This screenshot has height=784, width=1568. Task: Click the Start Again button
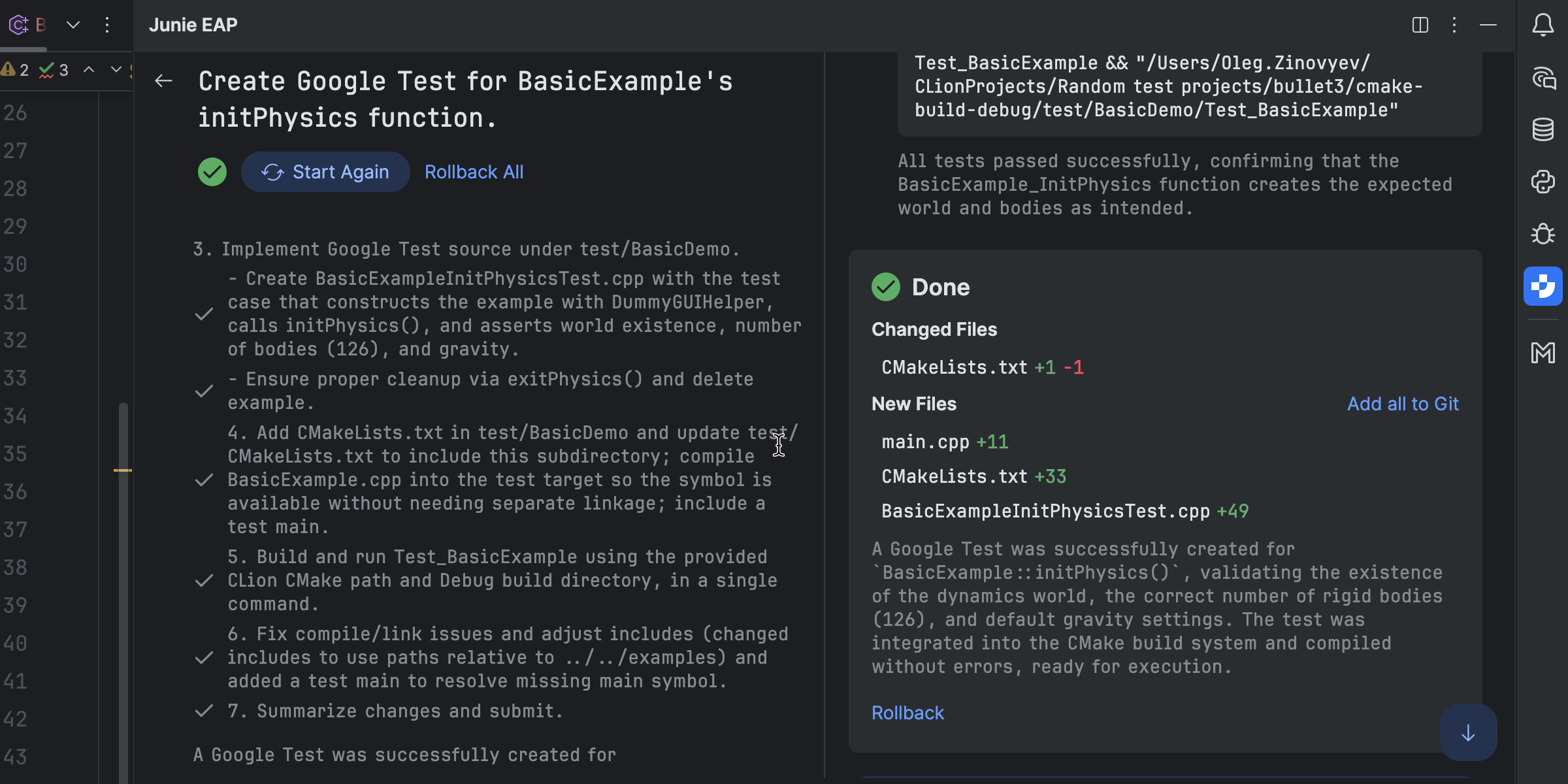[325, 172]
